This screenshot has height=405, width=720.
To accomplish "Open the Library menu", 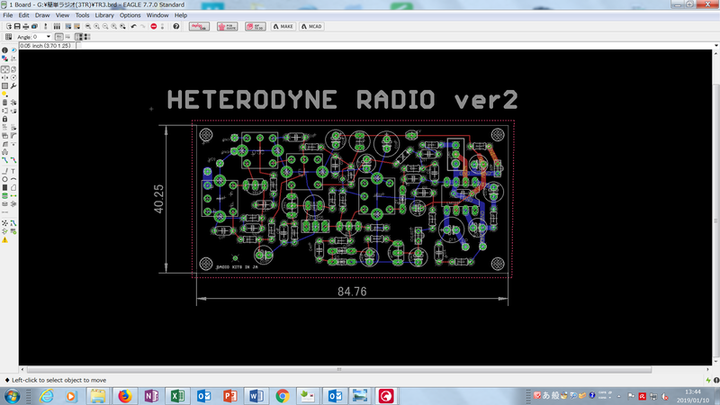I will coord(105,16).
